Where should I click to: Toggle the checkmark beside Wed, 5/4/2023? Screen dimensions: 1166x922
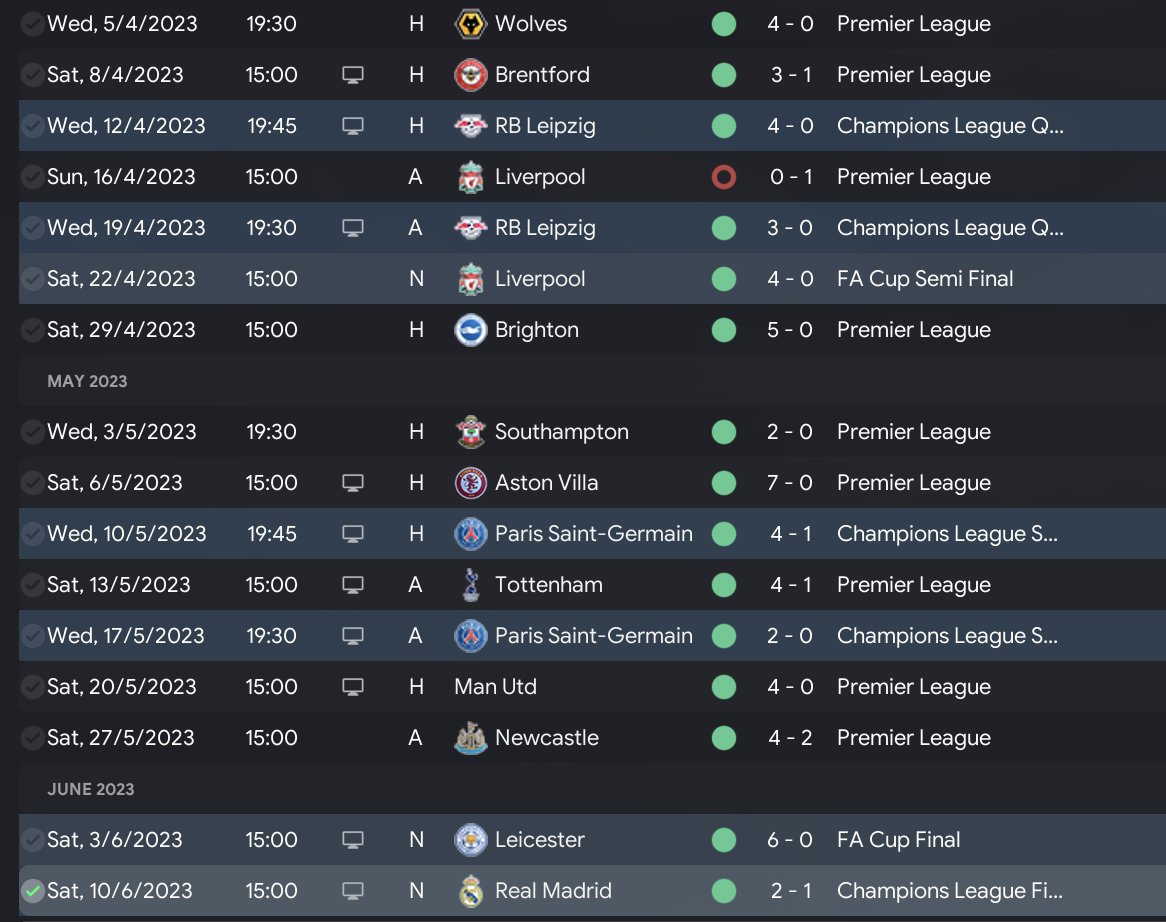[x=33, y=23]
